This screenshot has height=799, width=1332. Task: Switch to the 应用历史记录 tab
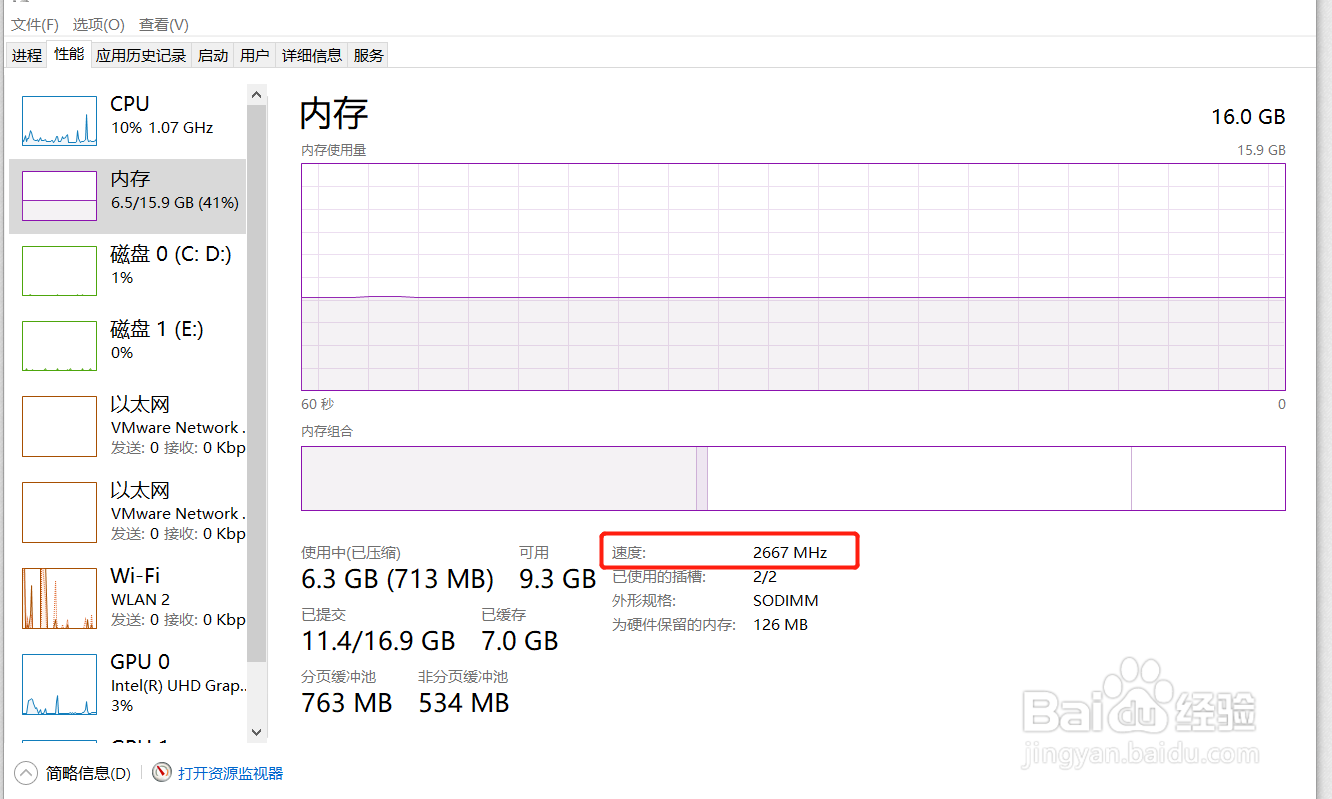point(141,56)
